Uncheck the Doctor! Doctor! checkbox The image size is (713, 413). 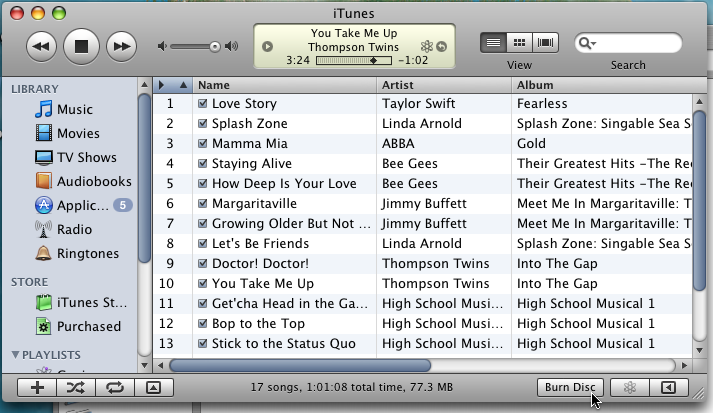203,264
